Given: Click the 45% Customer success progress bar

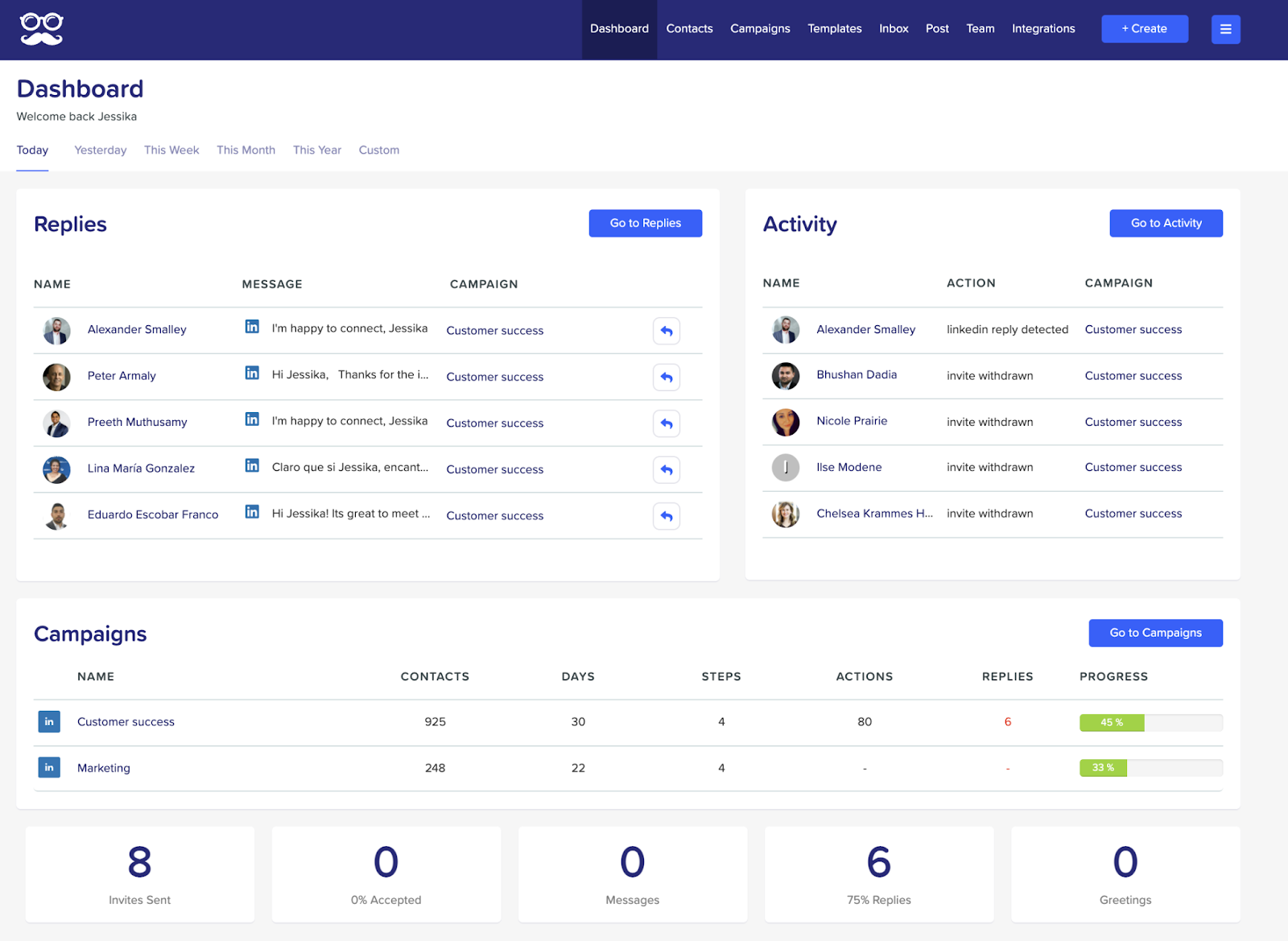Looking at the screenshot, I should click(1150, 723).
